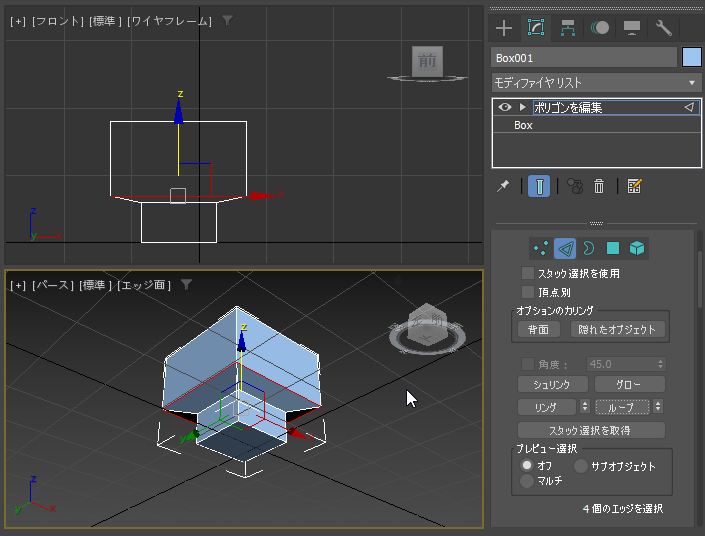This screenshot has width=705, height=536.
Task: Click スタック選択を取得 button
Action: (591, 430)
